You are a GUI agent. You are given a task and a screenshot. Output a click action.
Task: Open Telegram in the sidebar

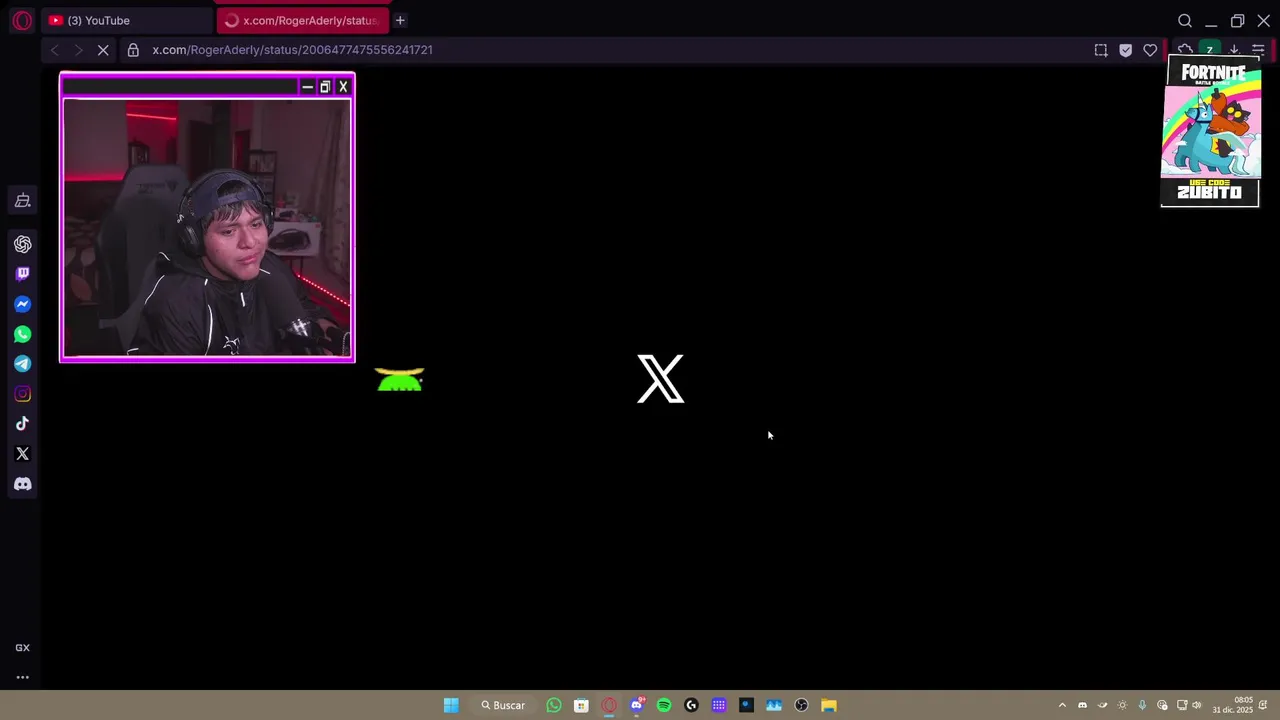22,364
